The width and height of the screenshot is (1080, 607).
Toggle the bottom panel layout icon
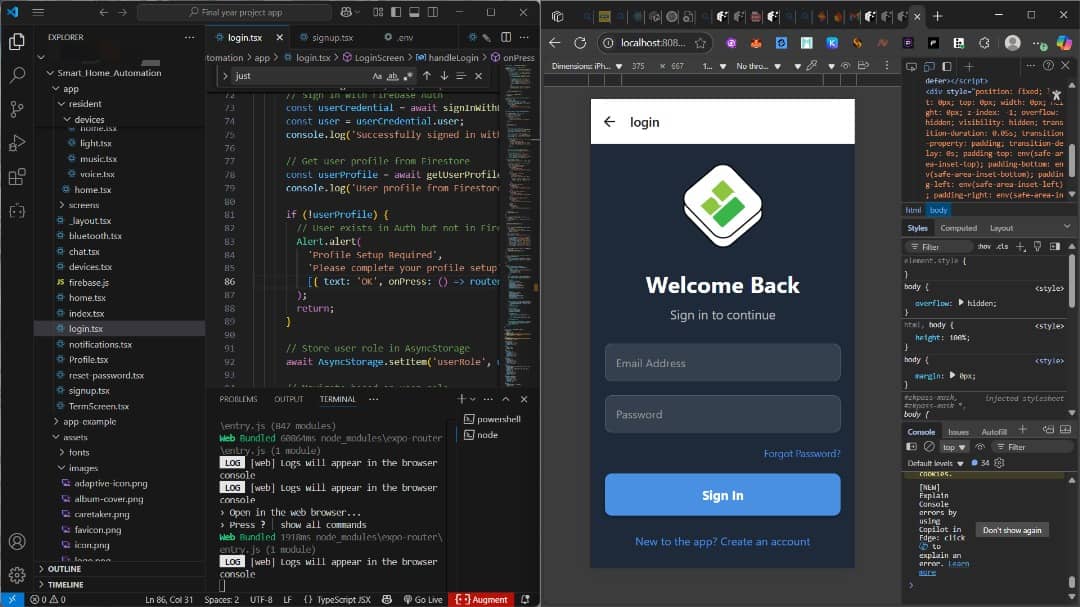point(414,12)
